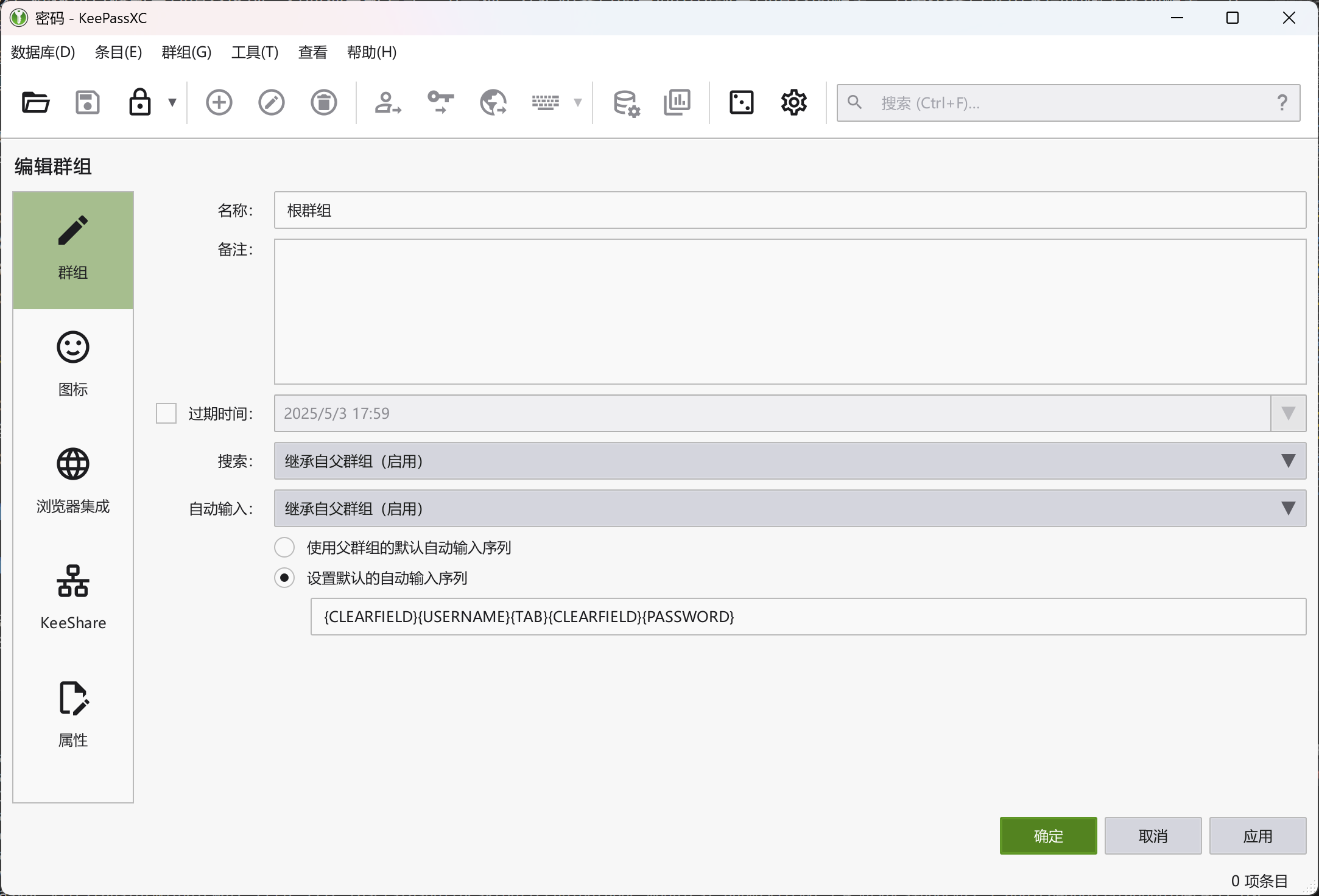This screenshot has height=896, width=1319.
Task: Open the 群组(G) menu
Action: [x=186, y=52]
